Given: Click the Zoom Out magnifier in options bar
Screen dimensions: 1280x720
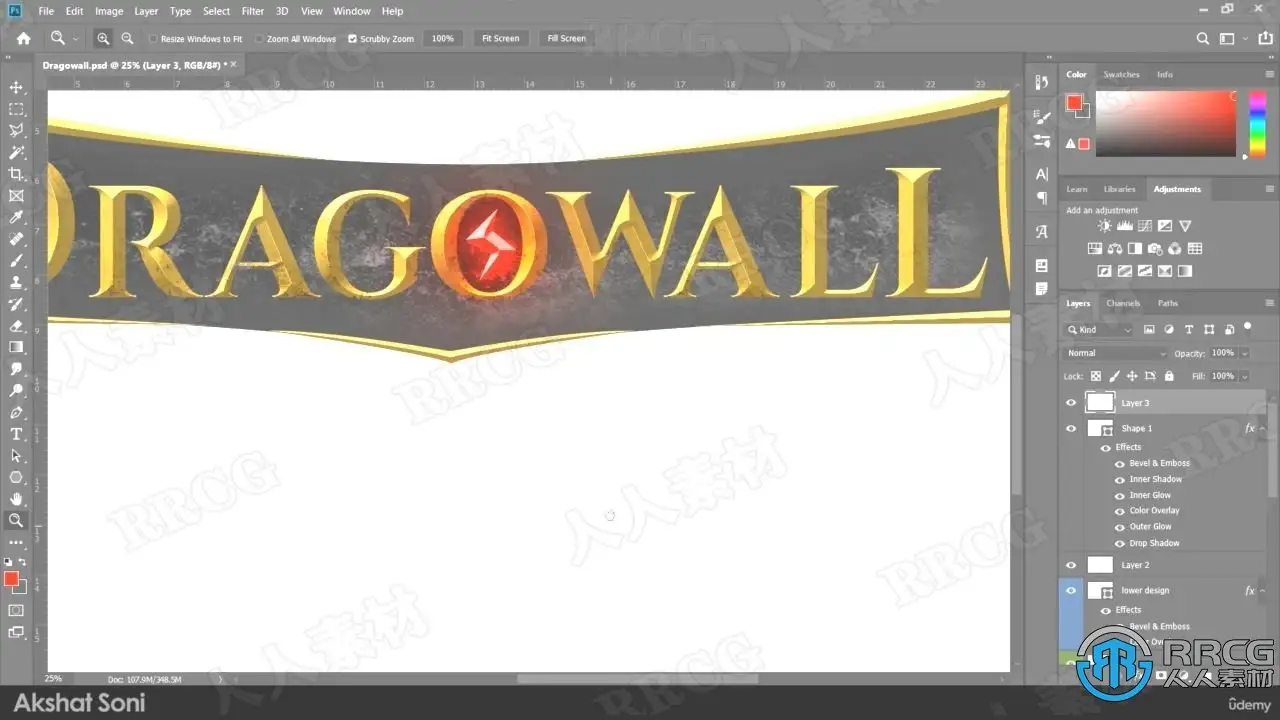Looking at the screenshot, I should (127, 38).
